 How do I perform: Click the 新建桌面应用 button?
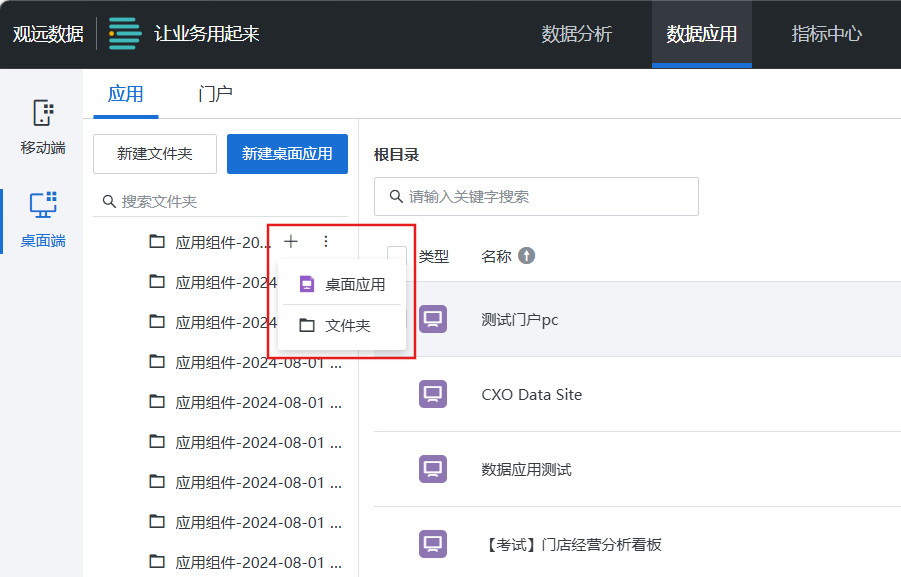pyautogui.click(x=287, y=154)
